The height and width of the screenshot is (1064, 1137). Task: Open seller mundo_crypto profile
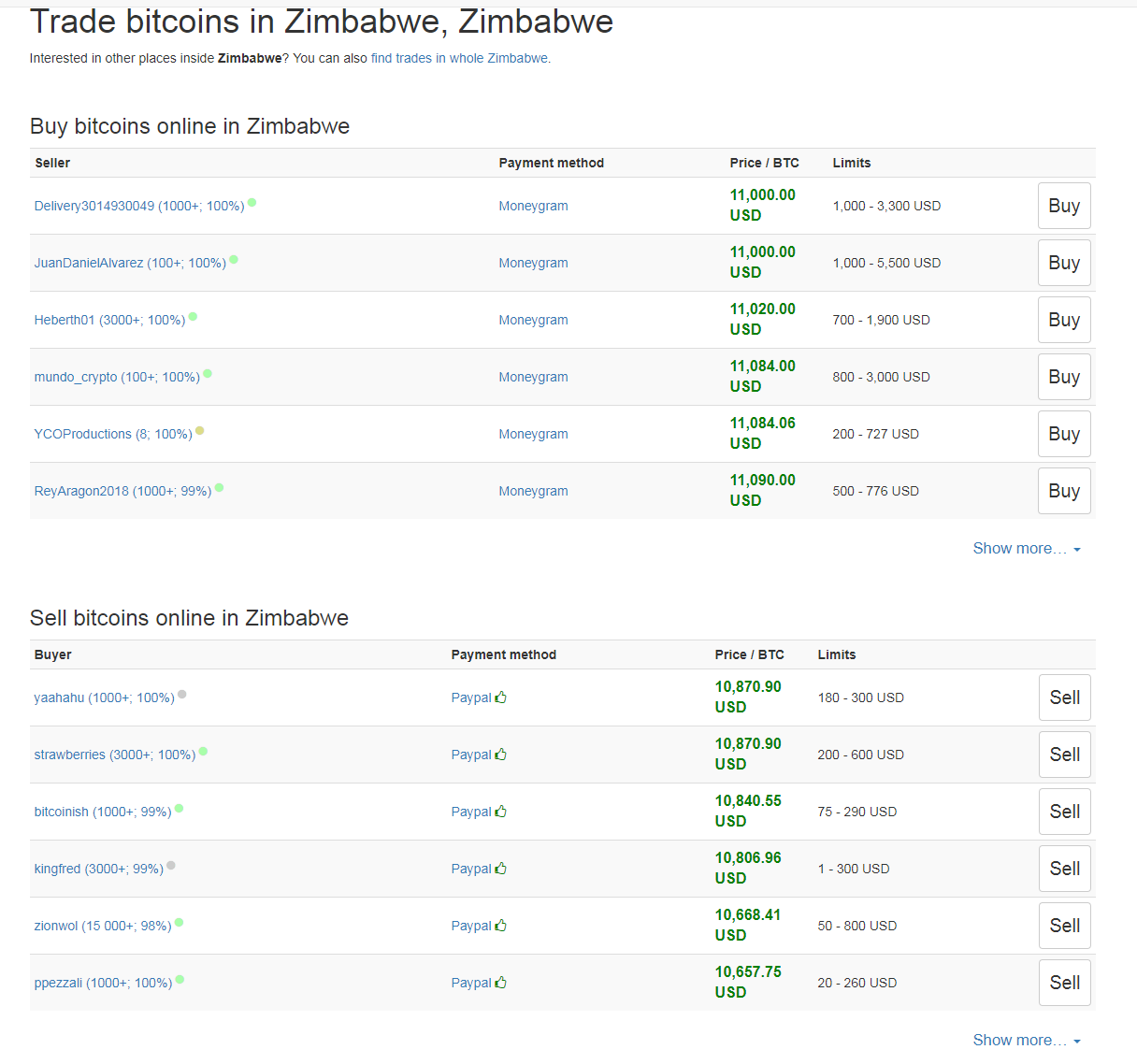click(117, 377)
